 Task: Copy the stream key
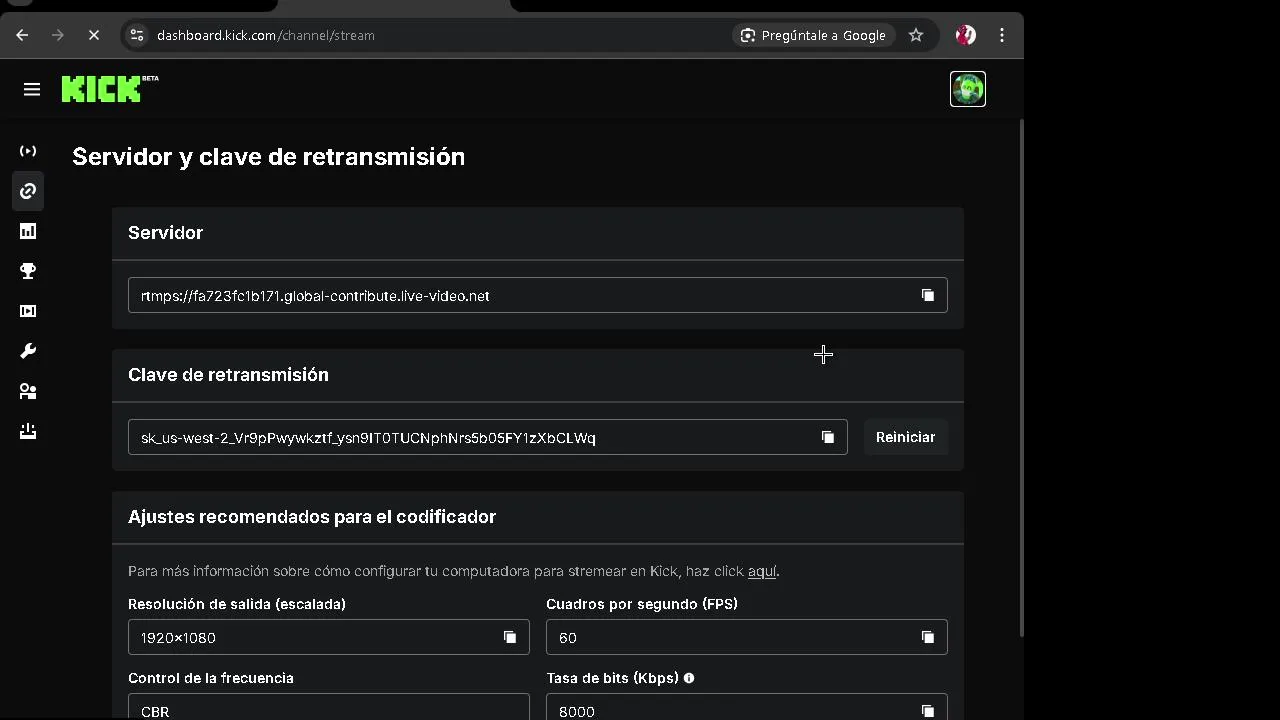click(x=828, y=437)
